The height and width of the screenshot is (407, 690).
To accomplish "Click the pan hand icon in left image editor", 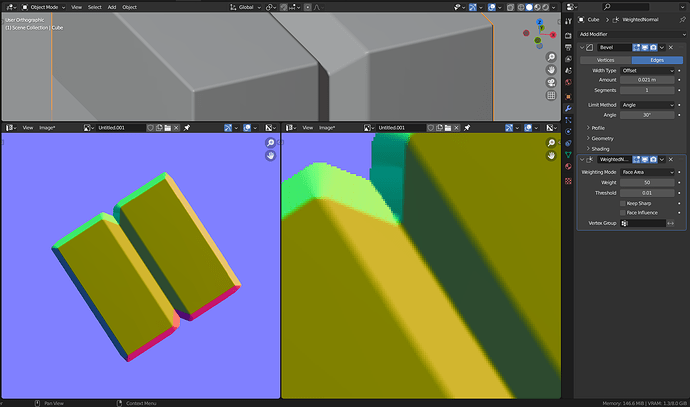I will (270, 155).
